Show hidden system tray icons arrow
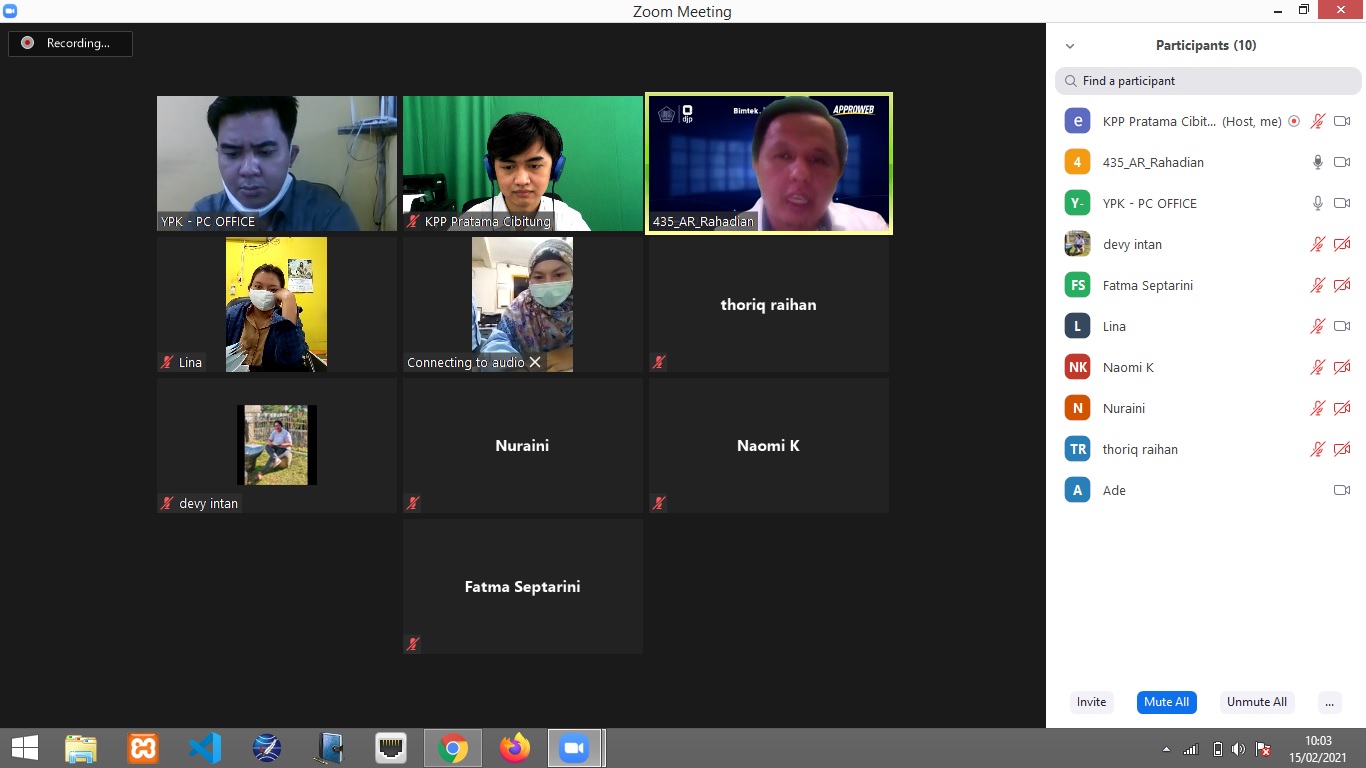 coord(1166,749)
